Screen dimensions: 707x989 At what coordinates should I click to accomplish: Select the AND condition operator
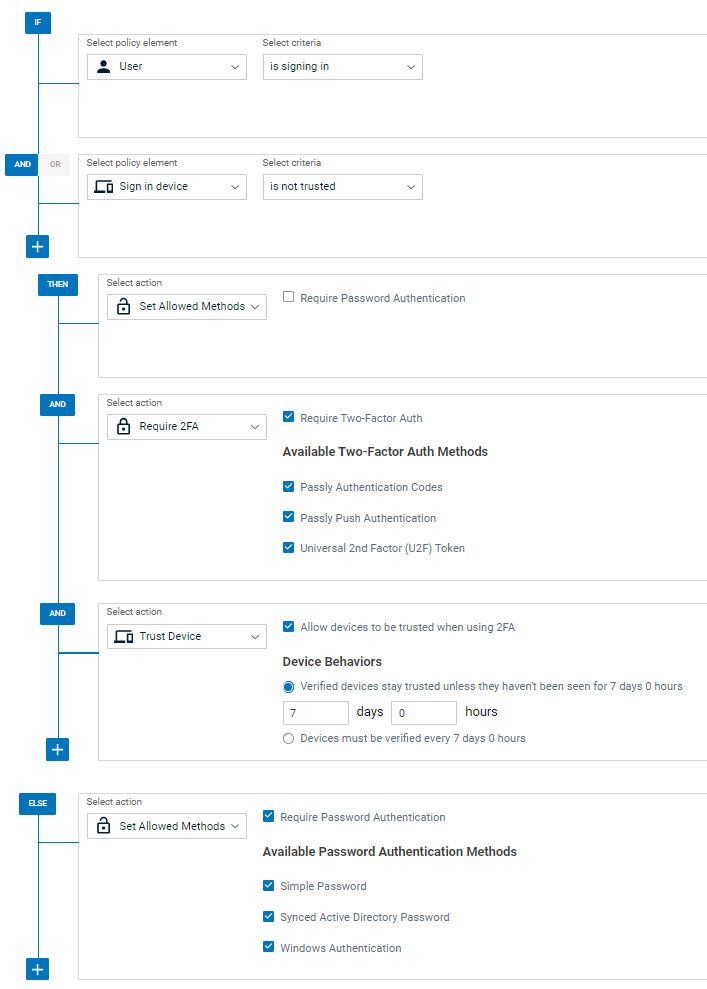coord(22,165)
